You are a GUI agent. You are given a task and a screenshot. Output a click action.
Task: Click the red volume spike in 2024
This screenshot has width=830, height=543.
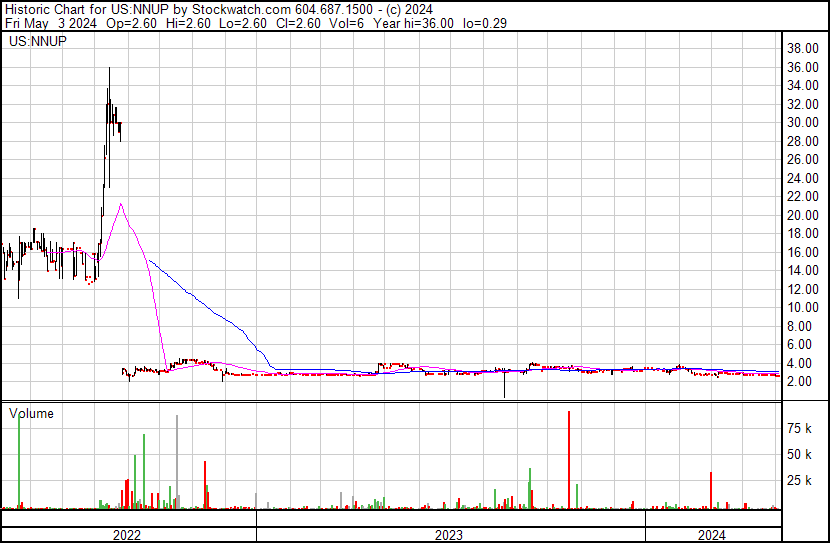click(711, 490)
